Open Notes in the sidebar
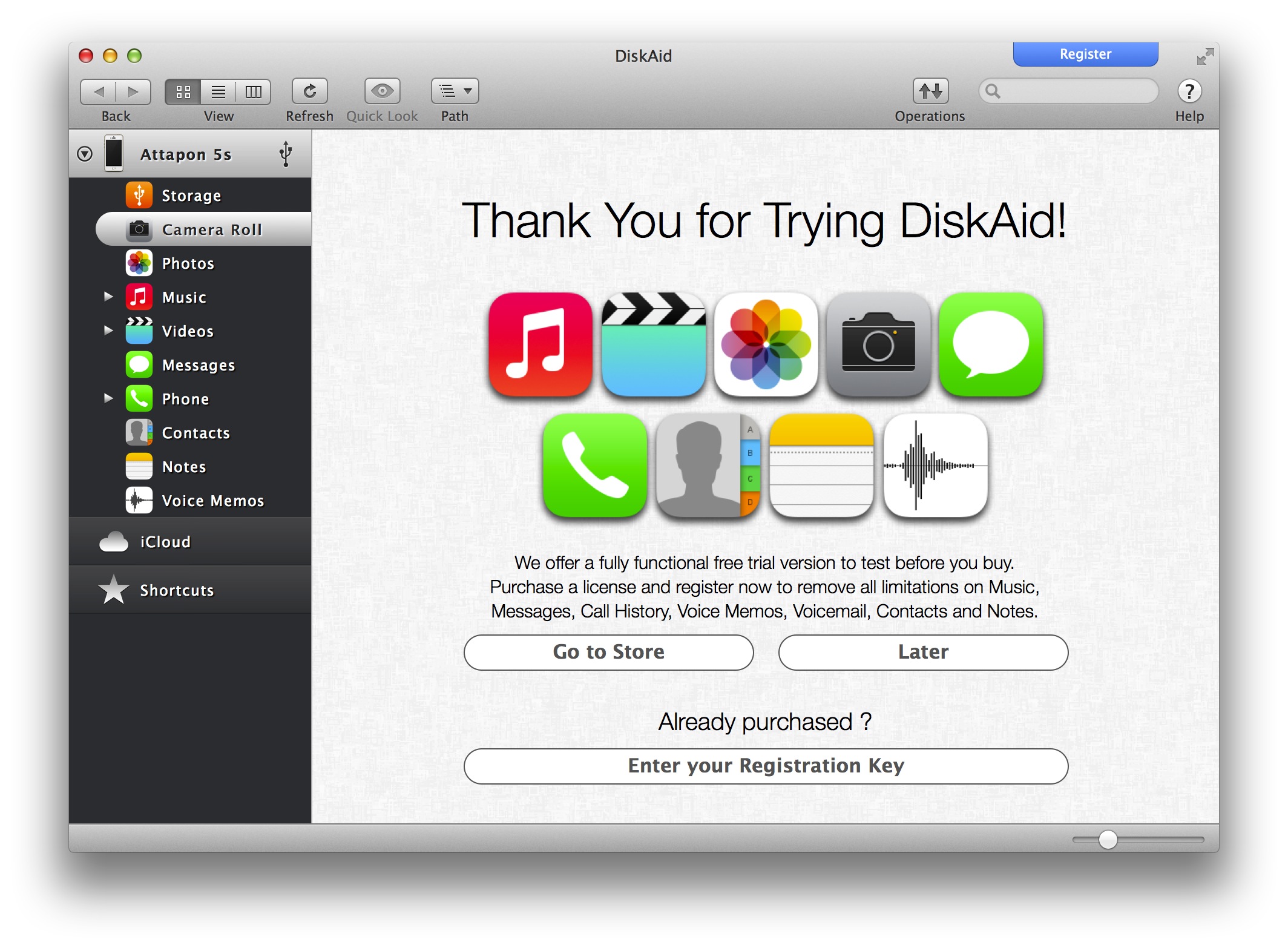The image size is (1288, 948). pos(190,466)
